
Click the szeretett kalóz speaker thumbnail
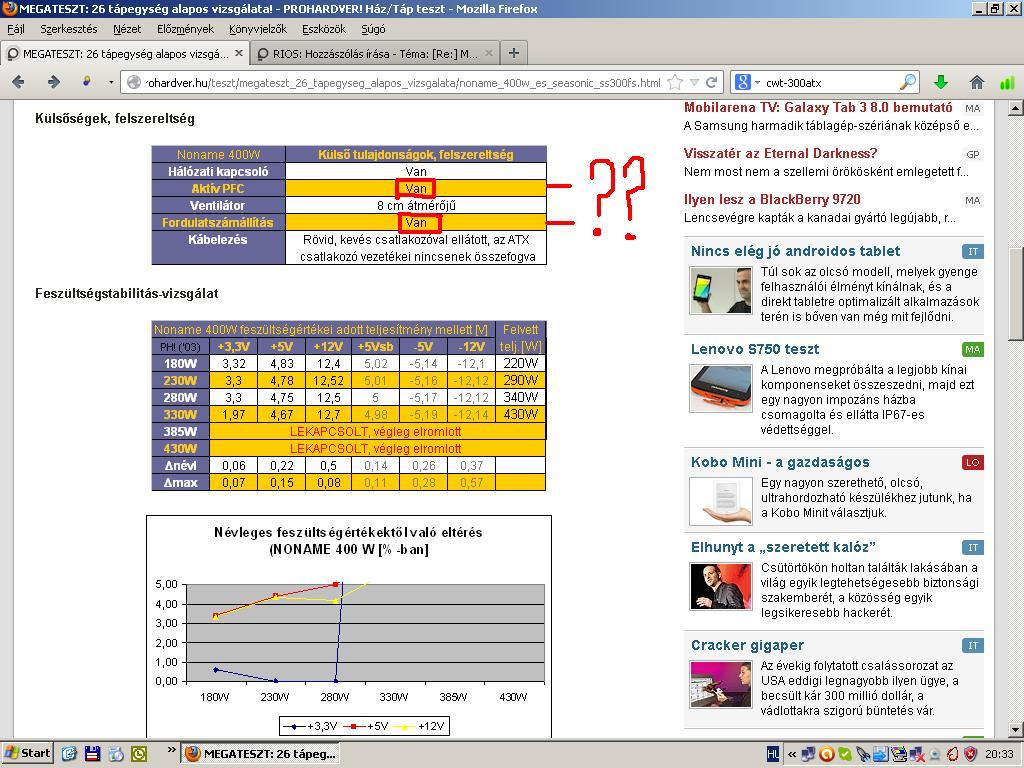coord(720,586)
